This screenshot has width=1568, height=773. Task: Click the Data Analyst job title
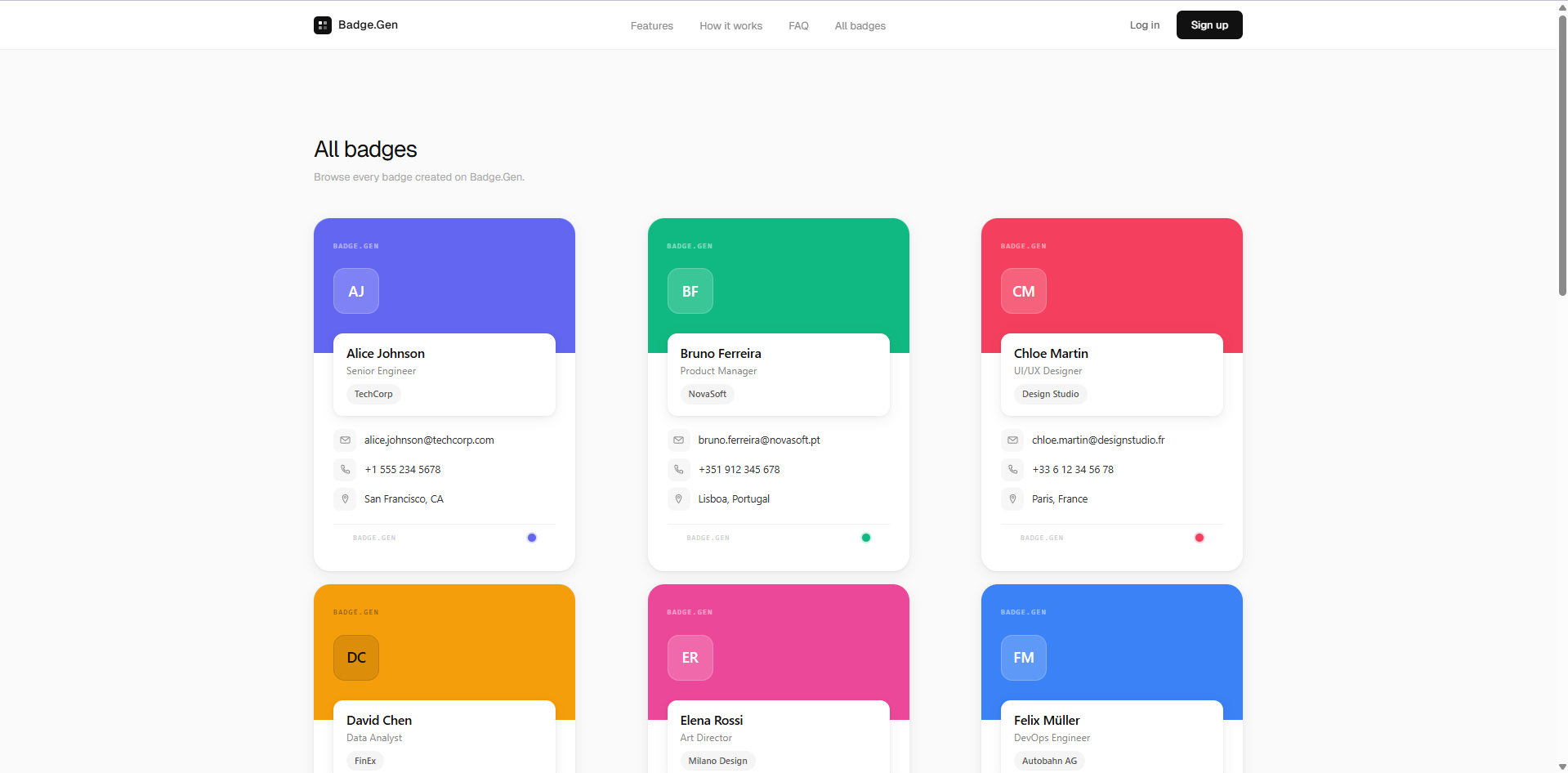tap(374, 738)
